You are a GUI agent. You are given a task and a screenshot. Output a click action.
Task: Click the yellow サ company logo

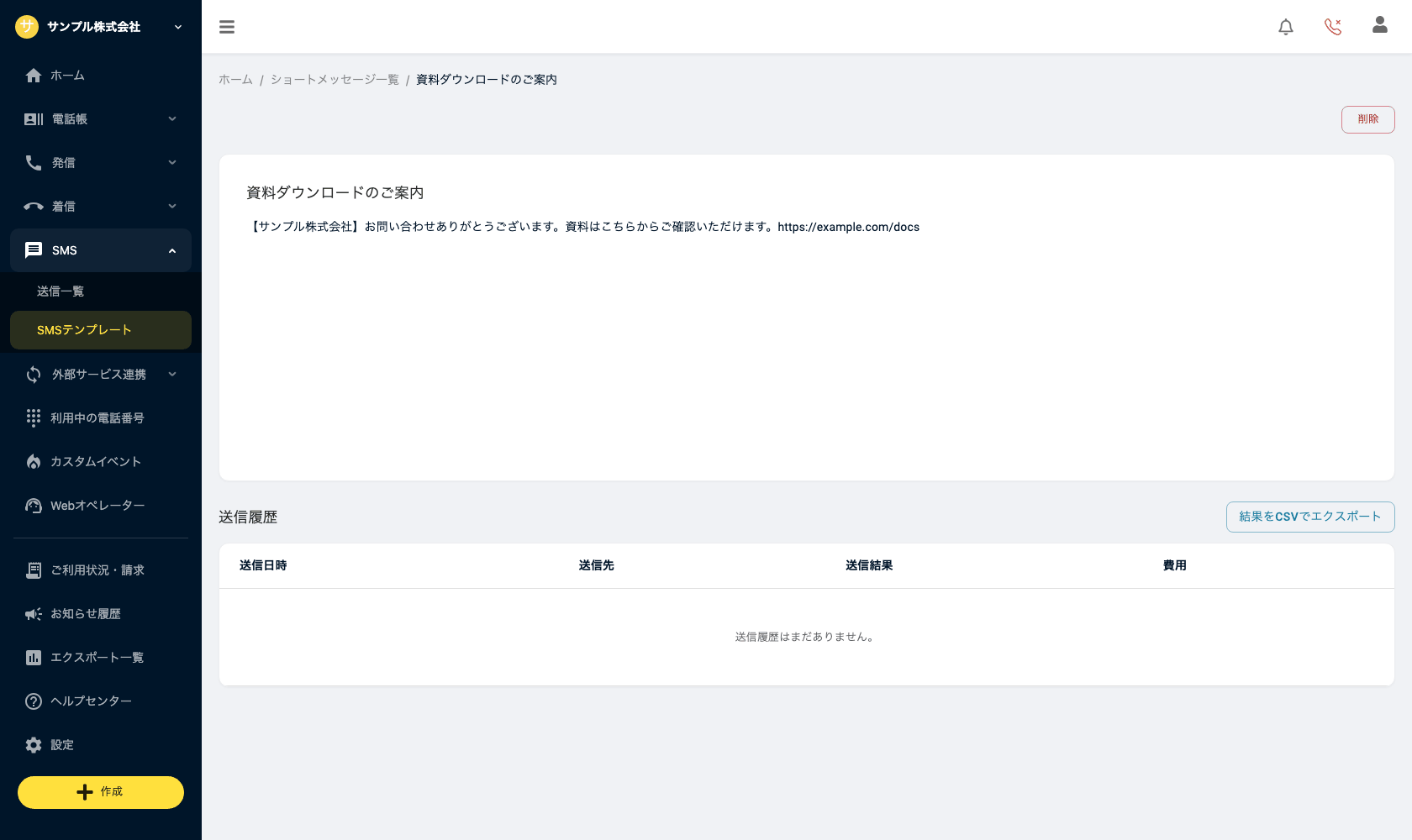tap(27, 27)
